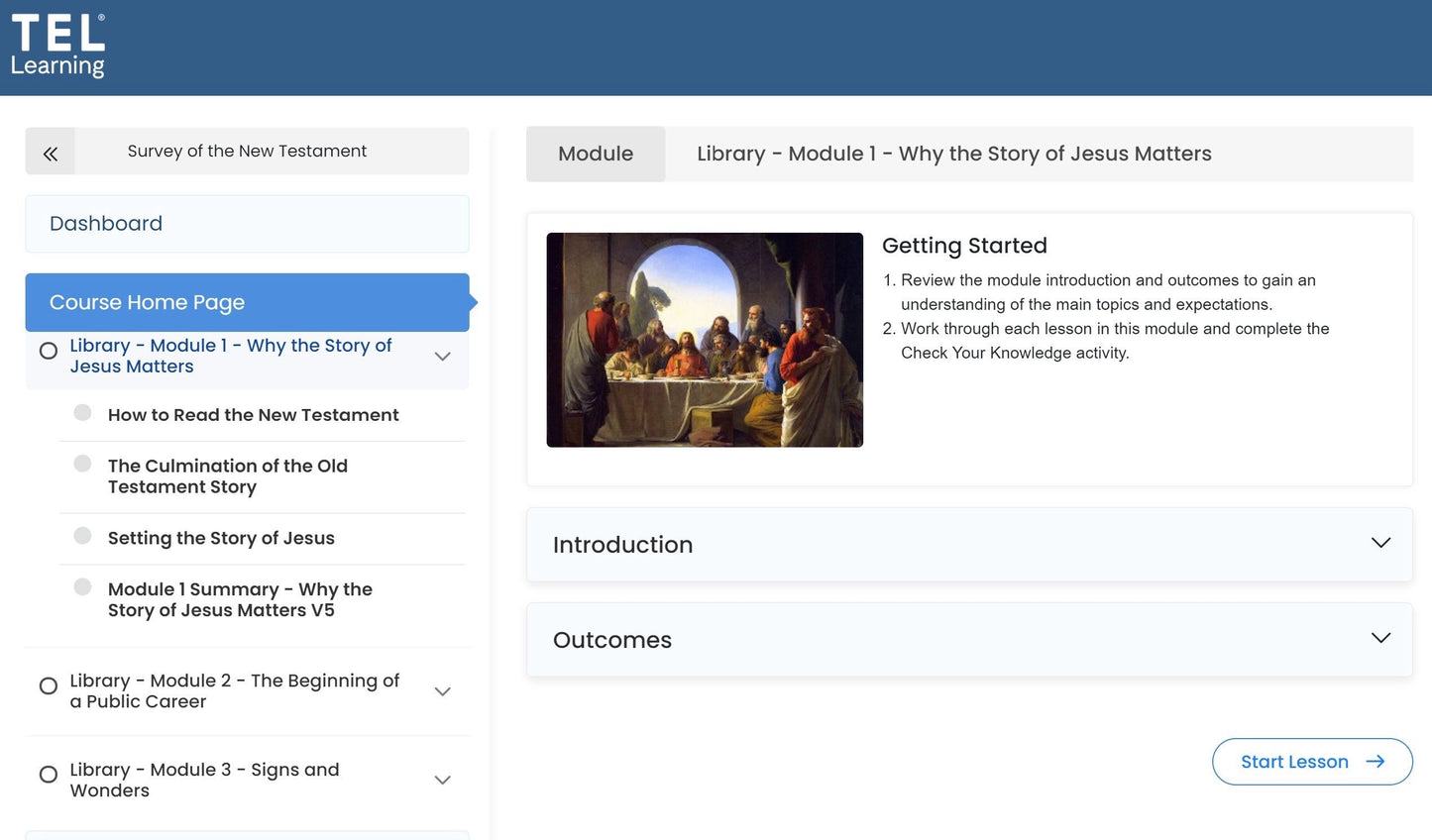
Task: Collapse the sidebar using the double-chevron icon
Action: (x=49, y=152)
